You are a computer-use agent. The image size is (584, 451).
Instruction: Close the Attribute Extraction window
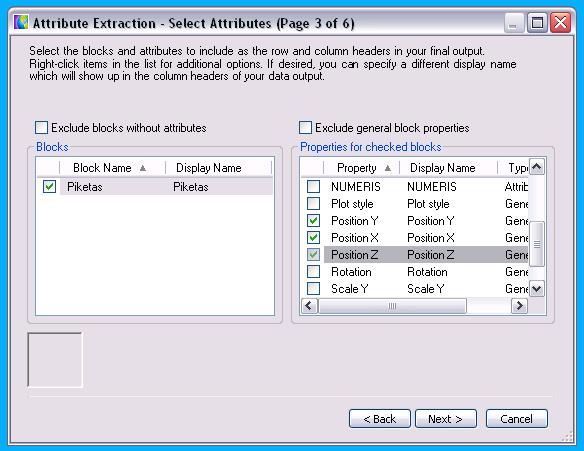tap(561, 23)
